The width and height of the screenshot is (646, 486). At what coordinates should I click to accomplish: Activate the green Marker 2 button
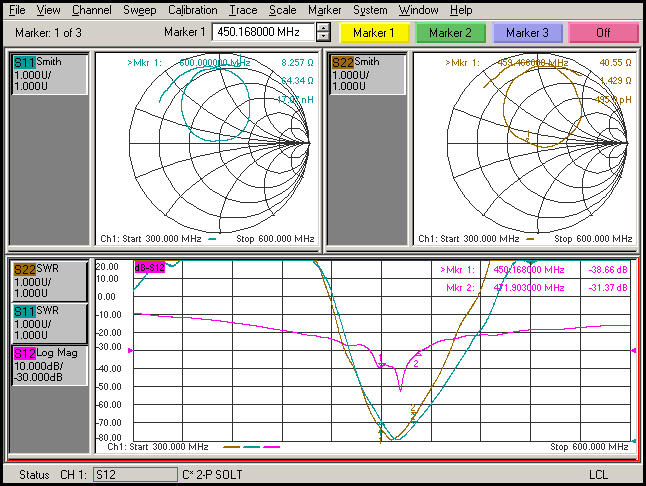tap(450, 33)
